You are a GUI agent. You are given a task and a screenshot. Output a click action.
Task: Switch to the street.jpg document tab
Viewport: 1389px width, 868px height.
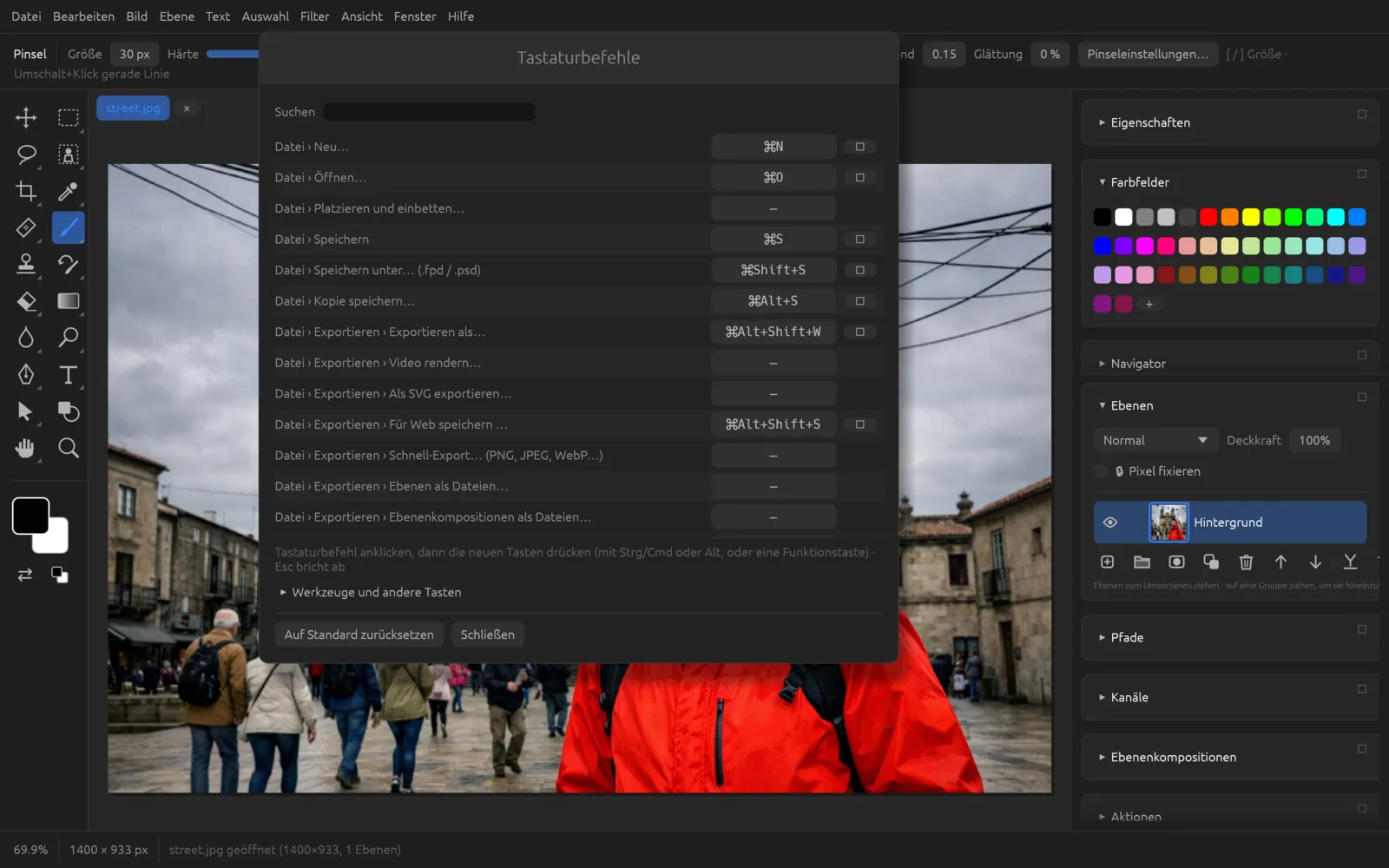133,108
